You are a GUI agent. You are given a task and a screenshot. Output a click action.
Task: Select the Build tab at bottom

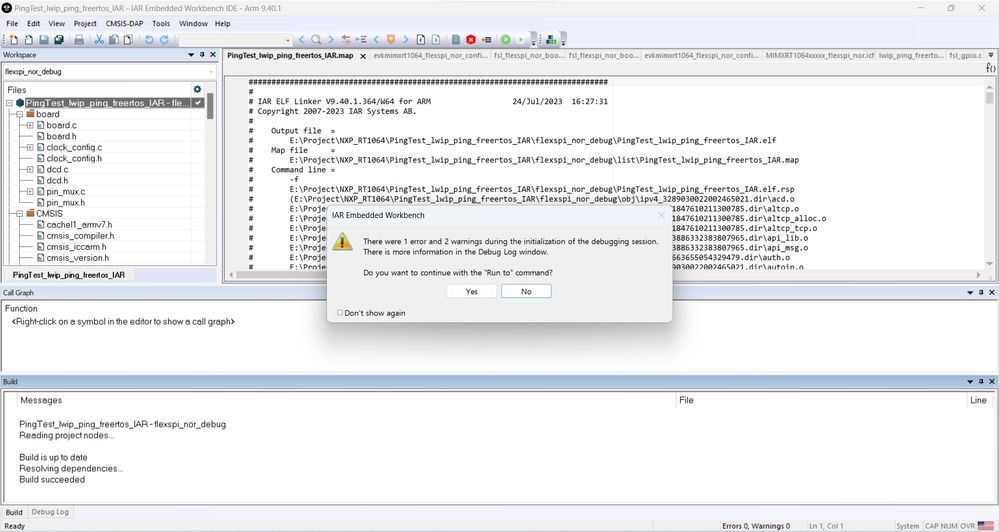tap(14, 512)
